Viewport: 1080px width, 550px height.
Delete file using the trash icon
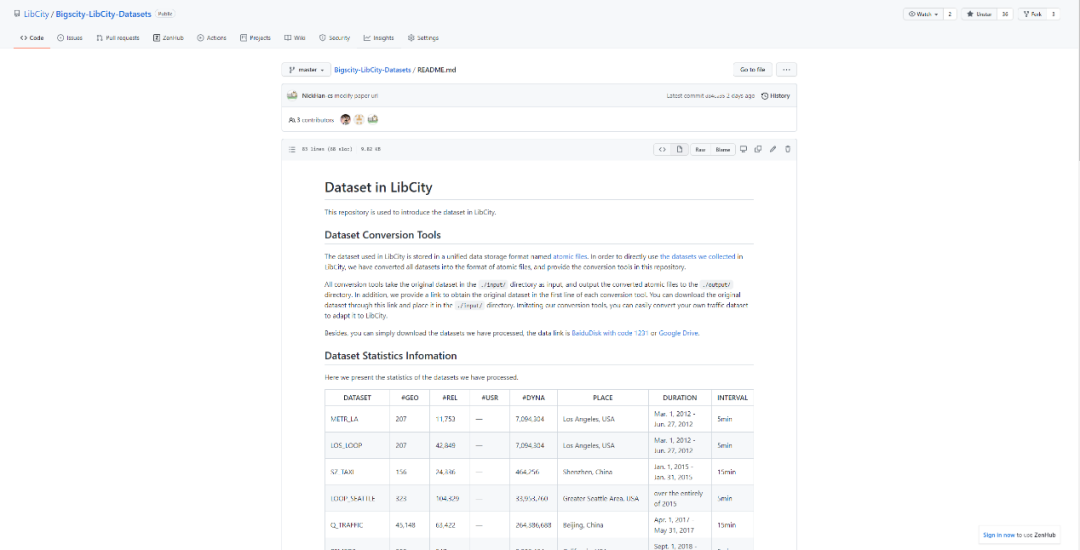[787, 149]
